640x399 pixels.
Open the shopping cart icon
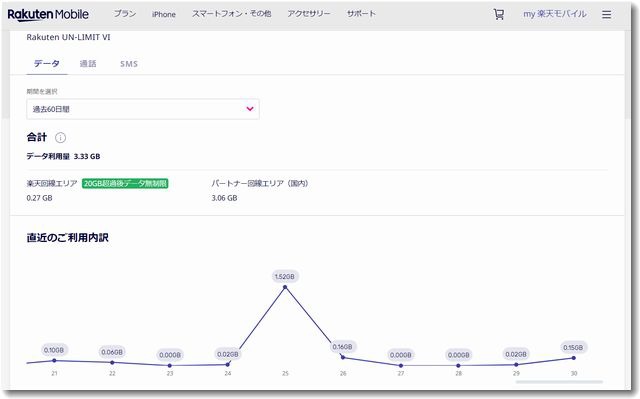click(x=498, y=14)
